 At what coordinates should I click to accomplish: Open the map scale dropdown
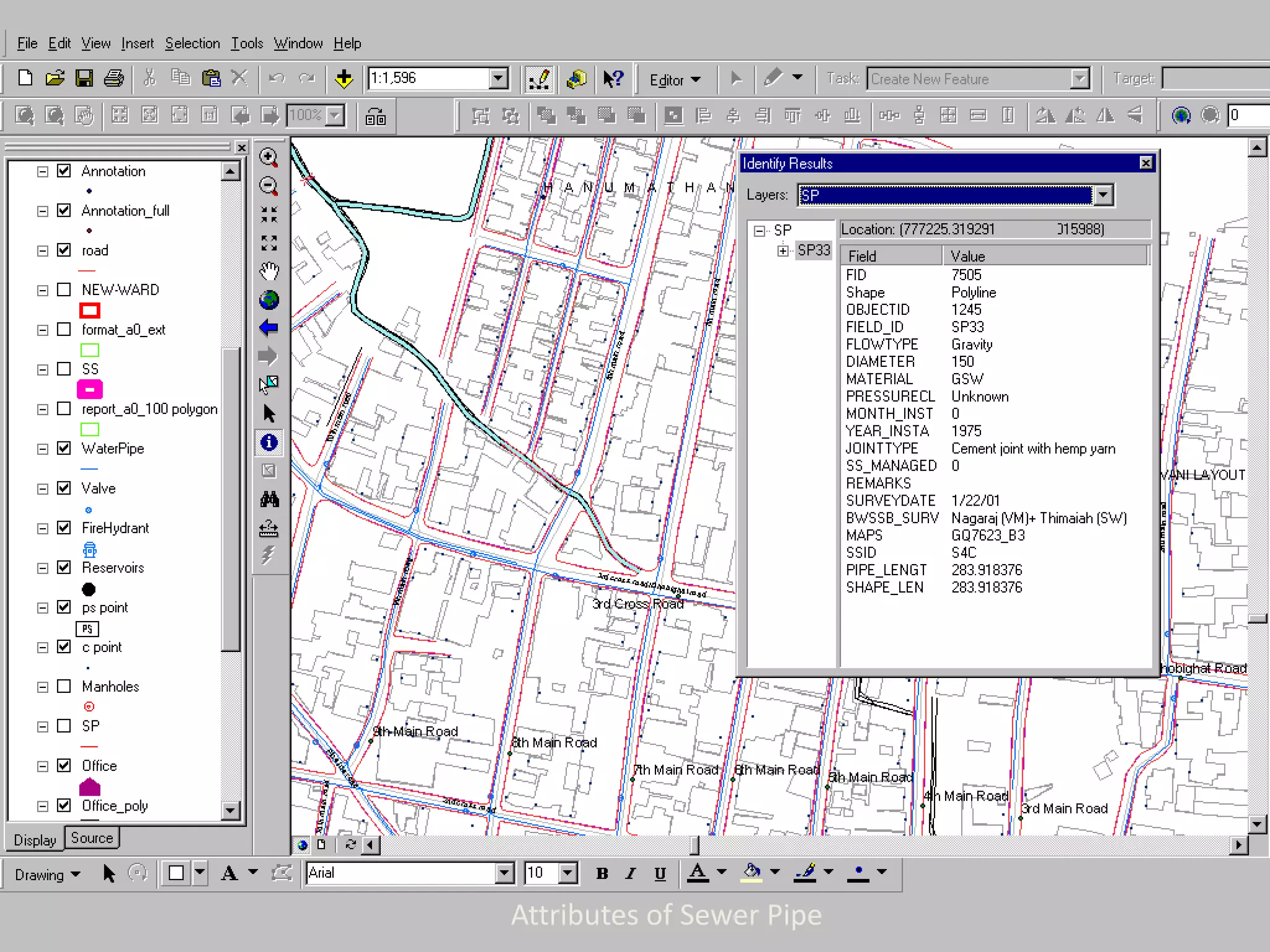497,79
